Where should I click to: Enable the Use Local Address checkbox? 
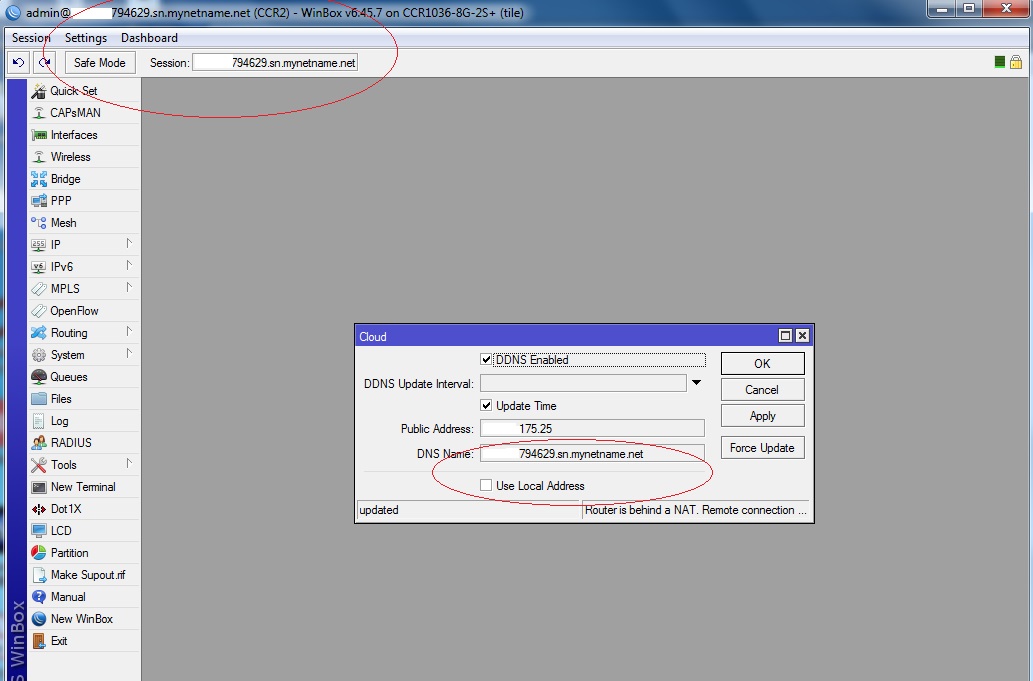pos(486,485)
